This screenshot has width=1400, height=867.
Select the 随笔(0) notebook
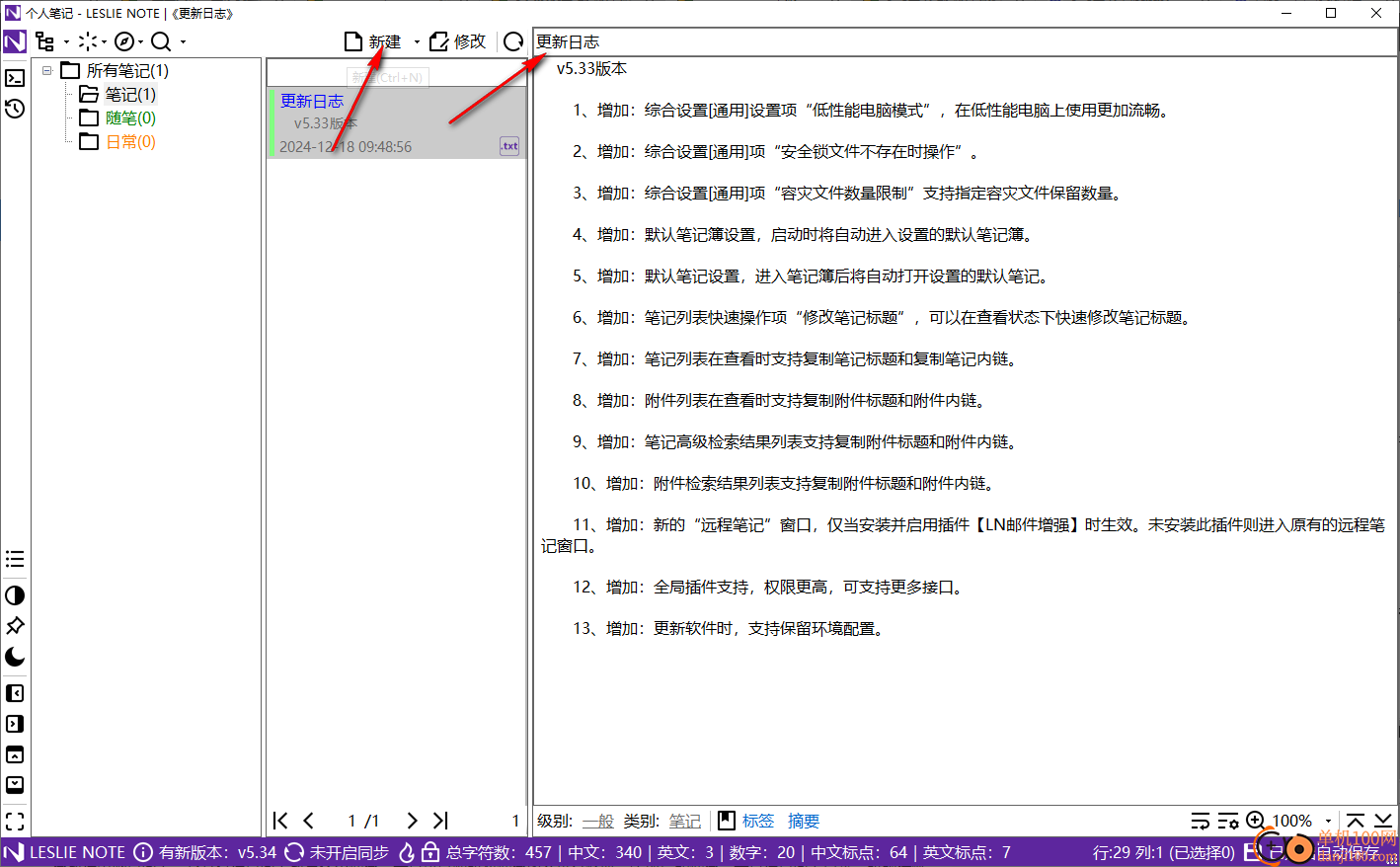coord(118,118)
